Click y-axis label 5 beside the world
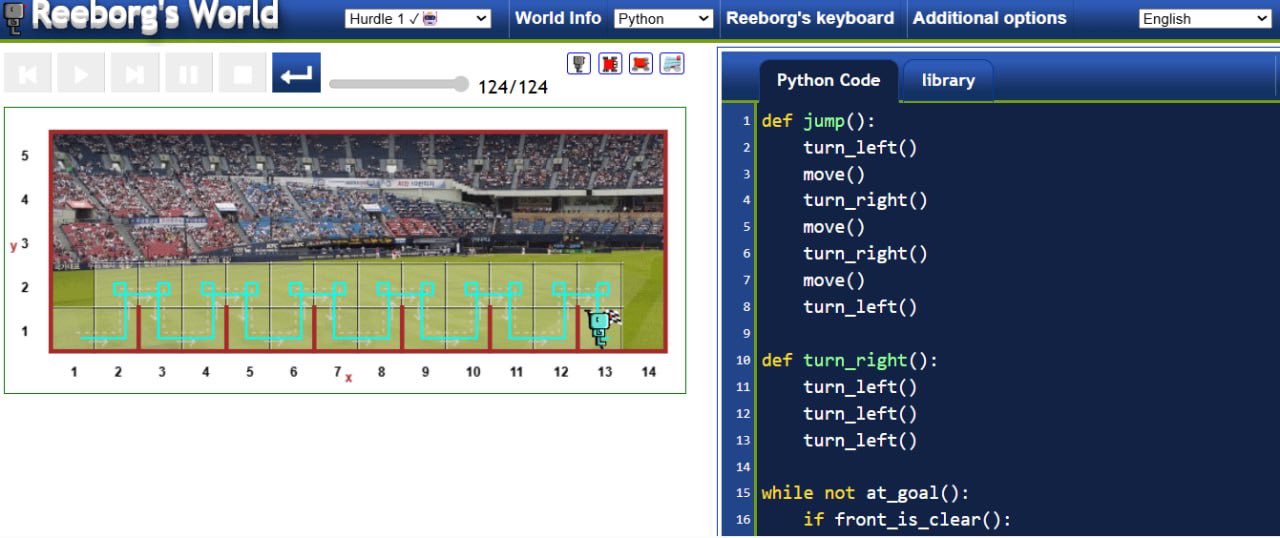 pyautogui.click(x=25, y=156)
